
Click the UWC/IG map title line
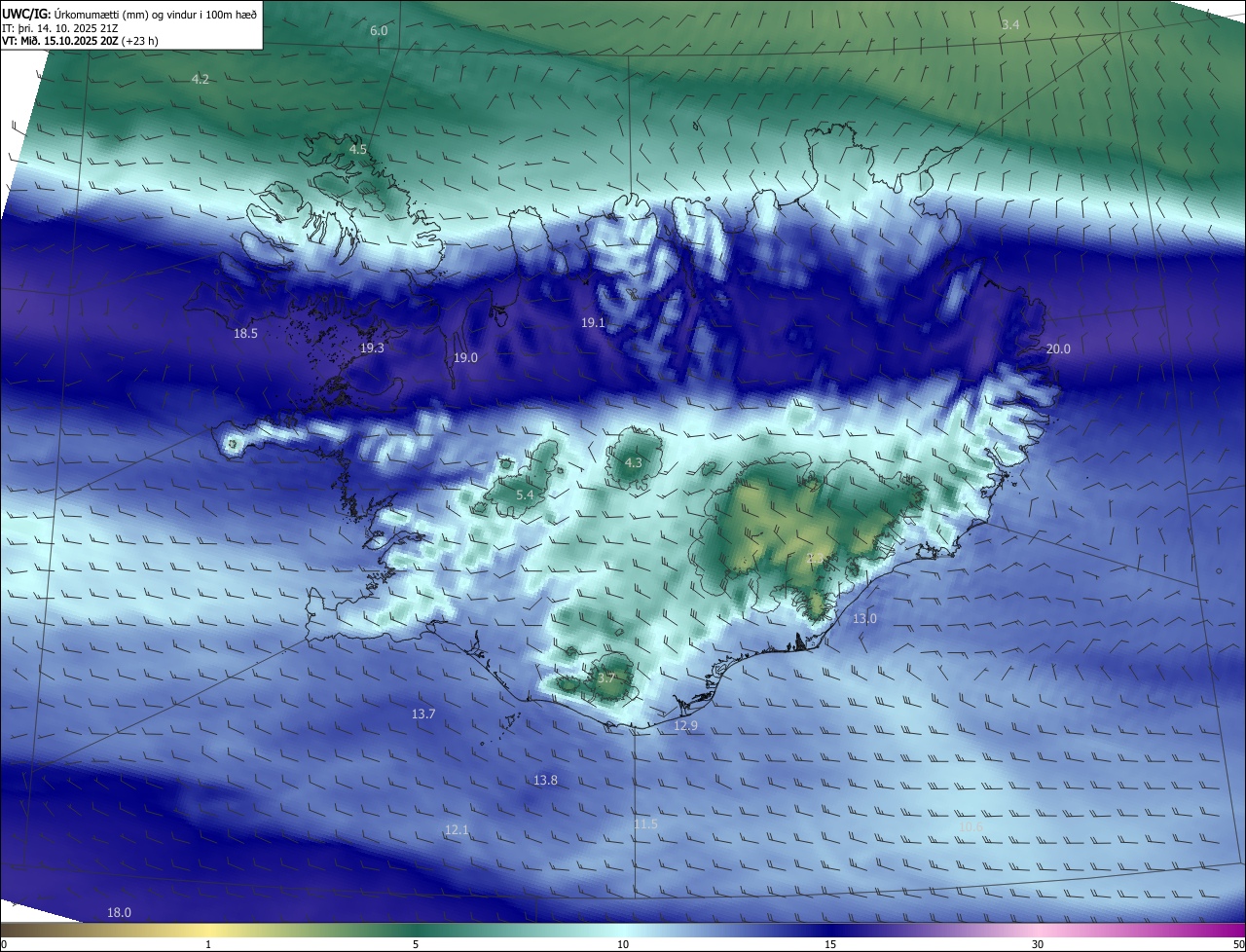point(129,14)
